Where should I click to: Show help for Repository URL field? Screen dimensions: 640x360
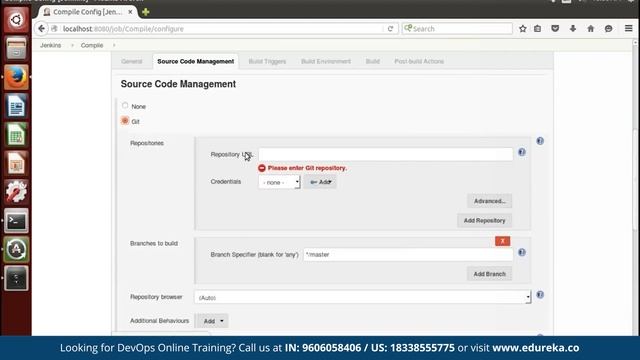[x=522, y=152]
